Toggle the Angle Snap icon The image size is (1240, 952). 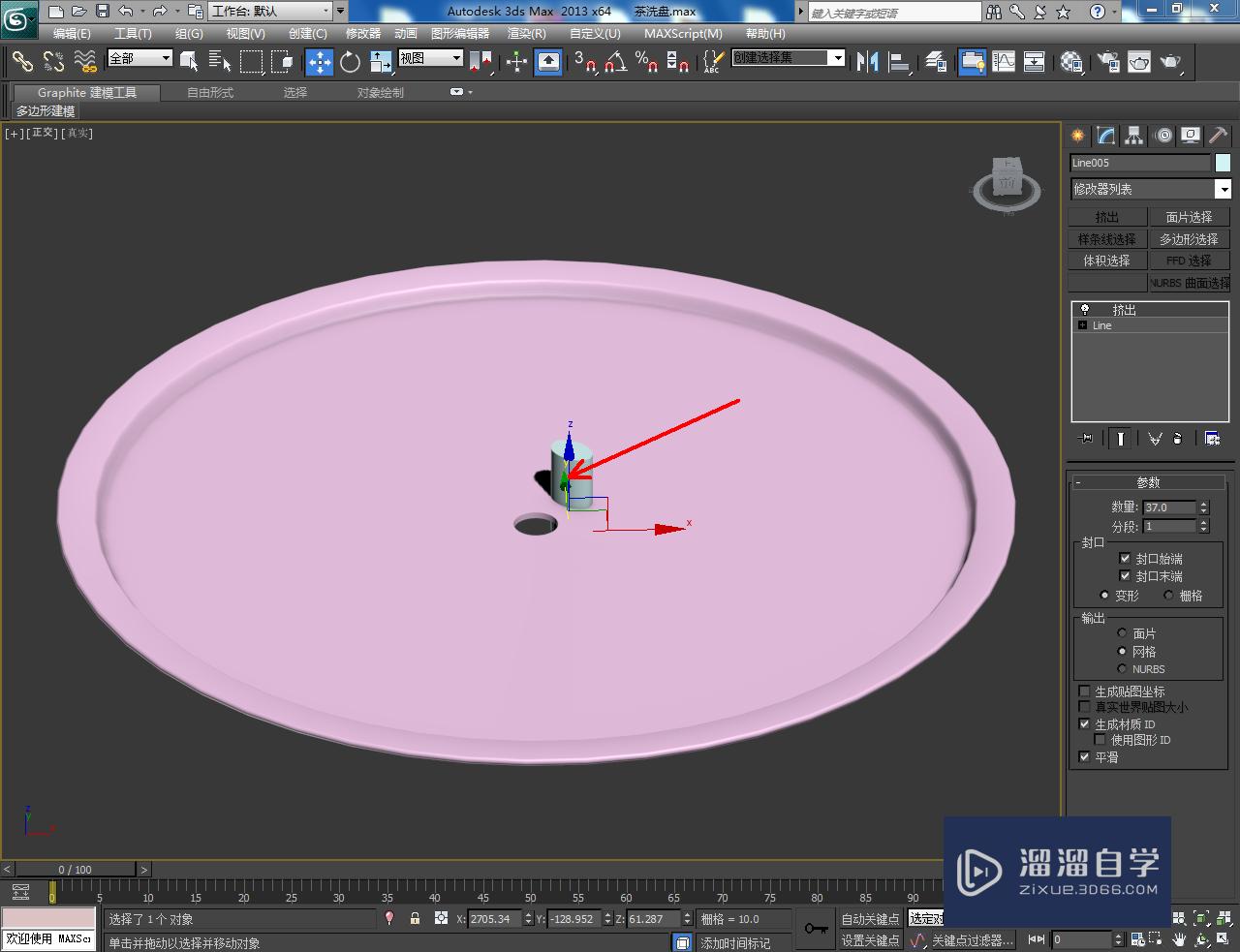click(x=615, y=62)
